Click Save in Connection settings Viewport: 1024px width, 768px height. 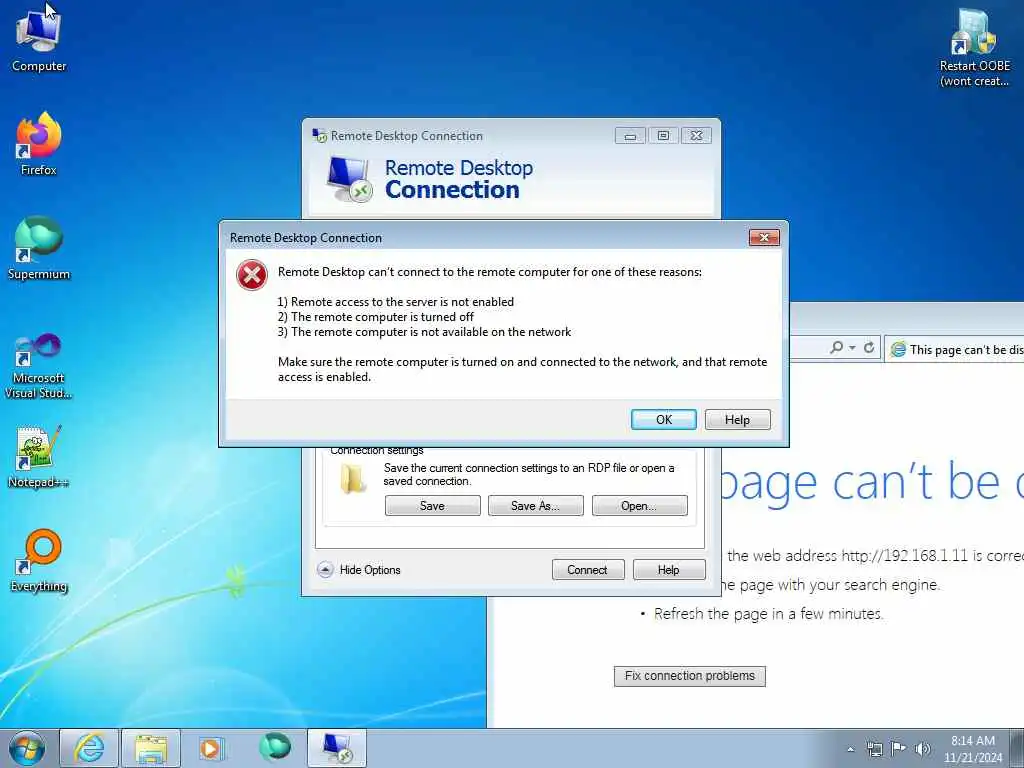point(432,505)
